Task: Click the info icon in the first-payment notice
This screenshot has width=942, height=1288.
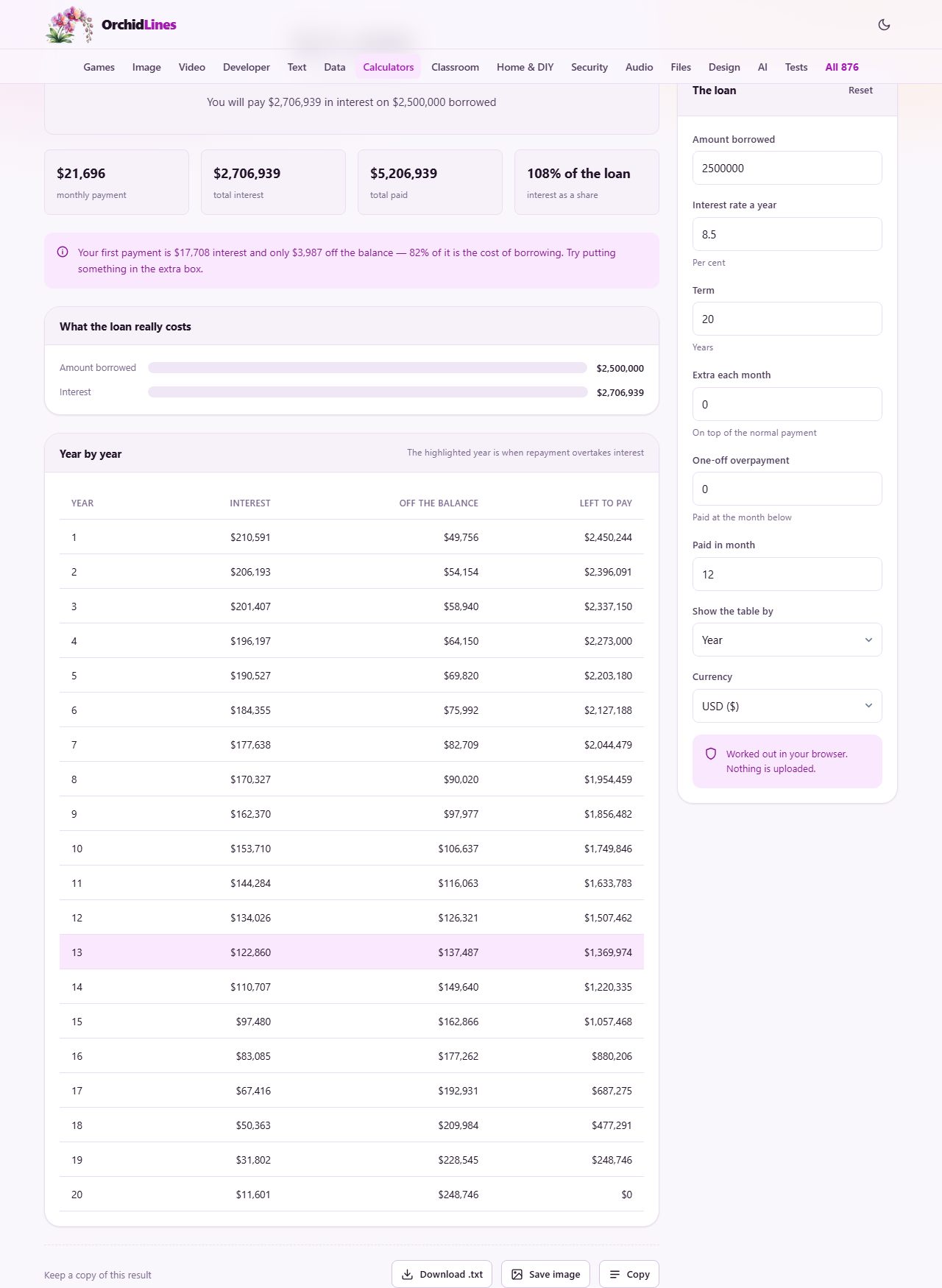Action: 63,252
